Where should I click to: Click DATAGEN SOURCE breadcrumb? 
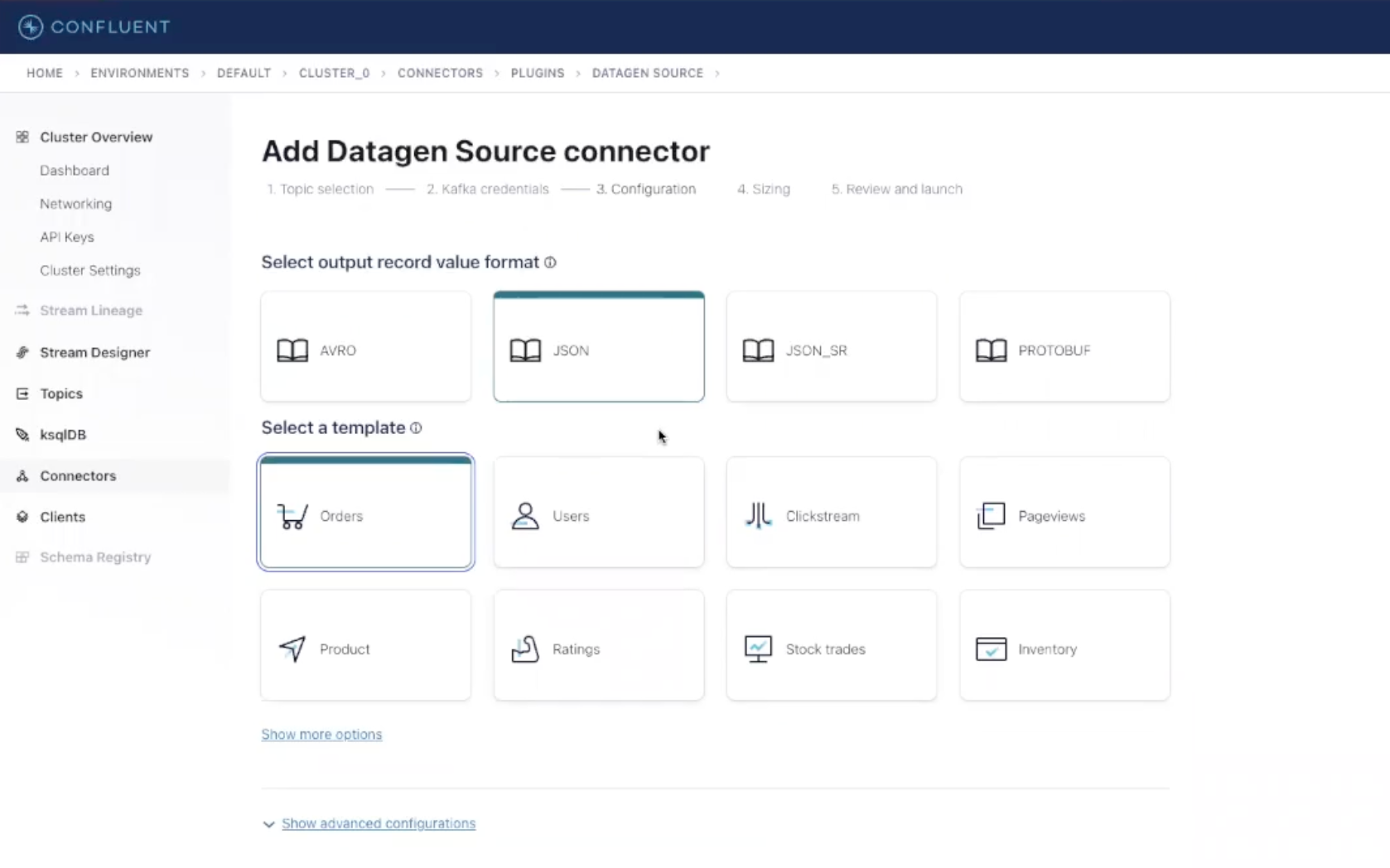coord(648,73)
